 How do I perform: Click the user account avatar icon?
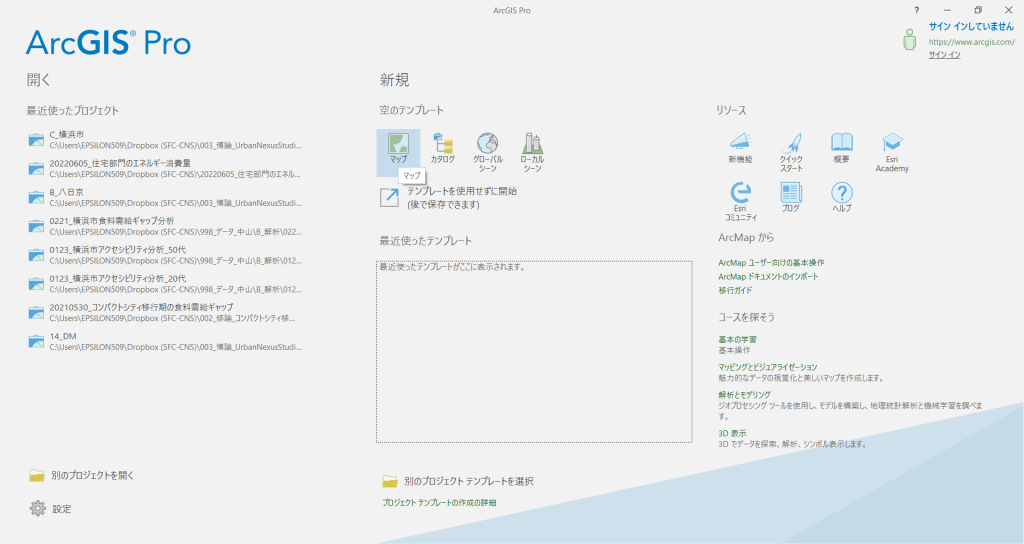pyautogui.click(x=909, y=40)
